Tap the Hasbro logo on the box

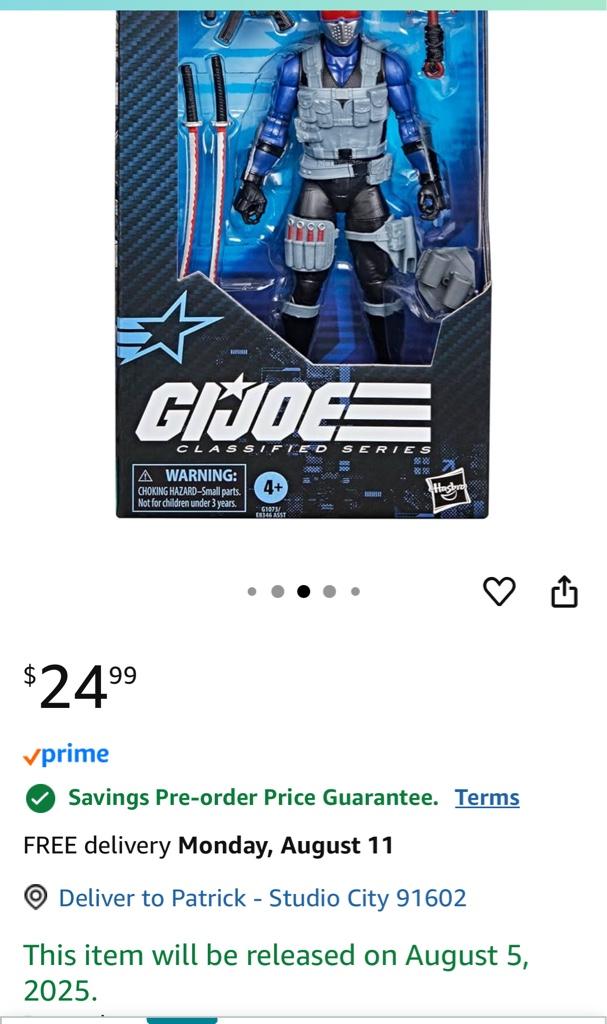[x=448, y=489]
